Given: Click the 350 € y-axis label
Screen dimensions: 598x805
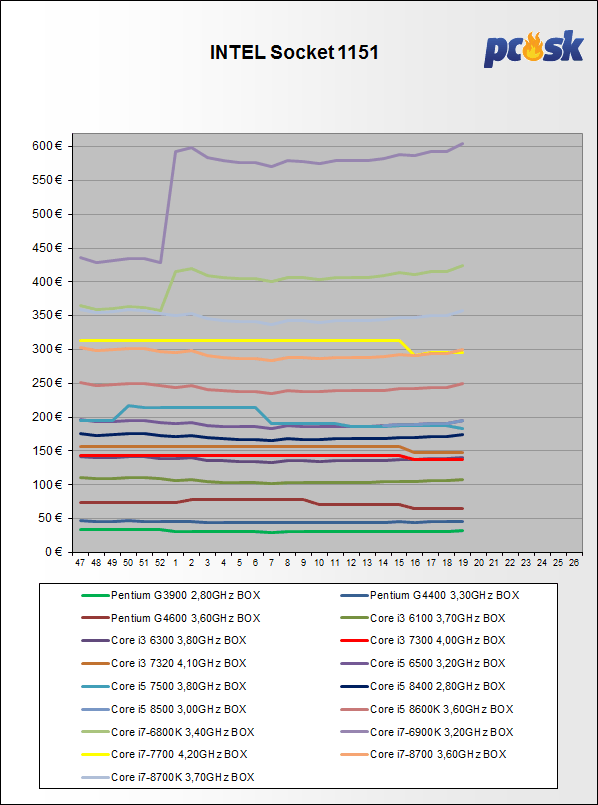Looking at the screenshot, I should click(x=47, y=315).
